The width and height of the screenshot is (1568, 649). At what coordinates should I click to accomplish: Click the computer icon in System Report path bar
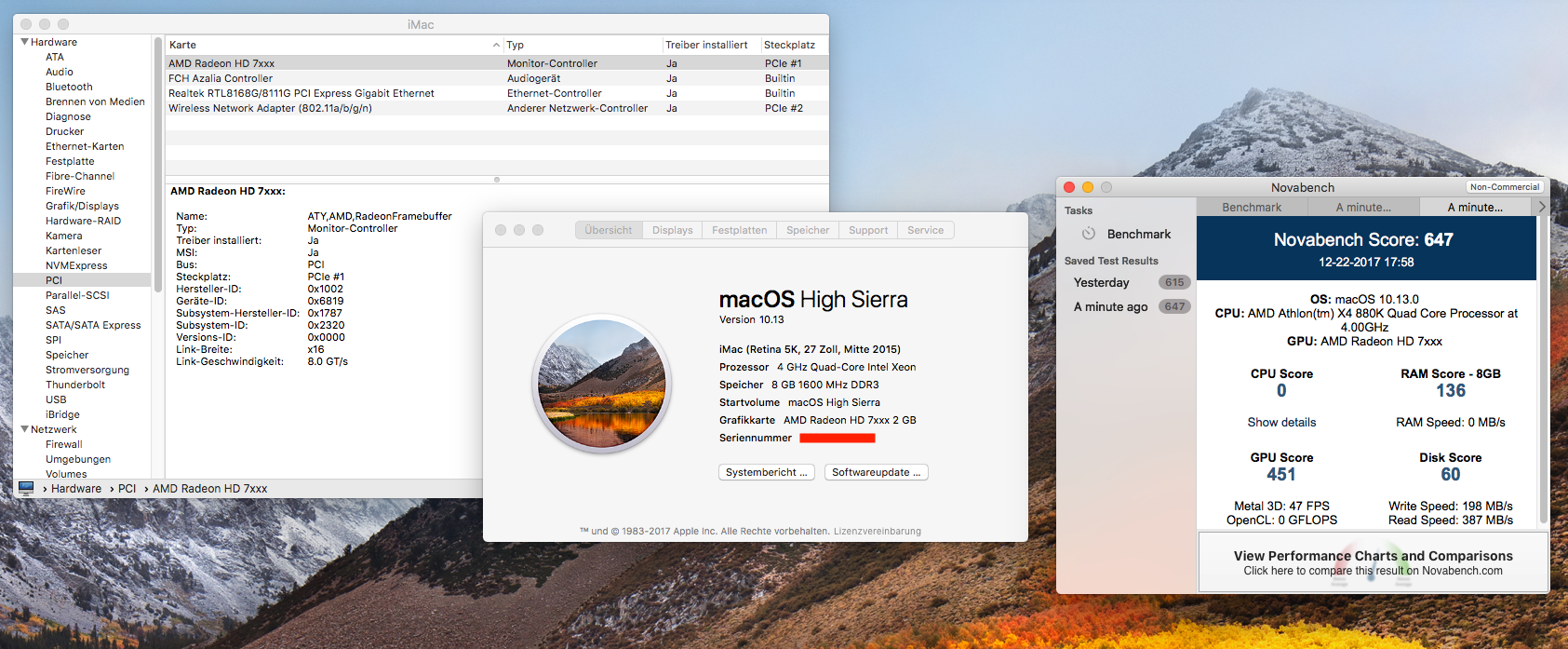pyautogui.click(x=26, y=488)
